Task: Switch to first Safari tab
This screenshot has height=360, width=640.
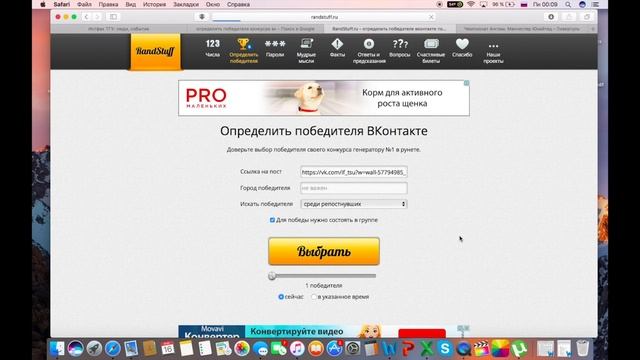Action: pyautogui.click(x=119, y=29)
